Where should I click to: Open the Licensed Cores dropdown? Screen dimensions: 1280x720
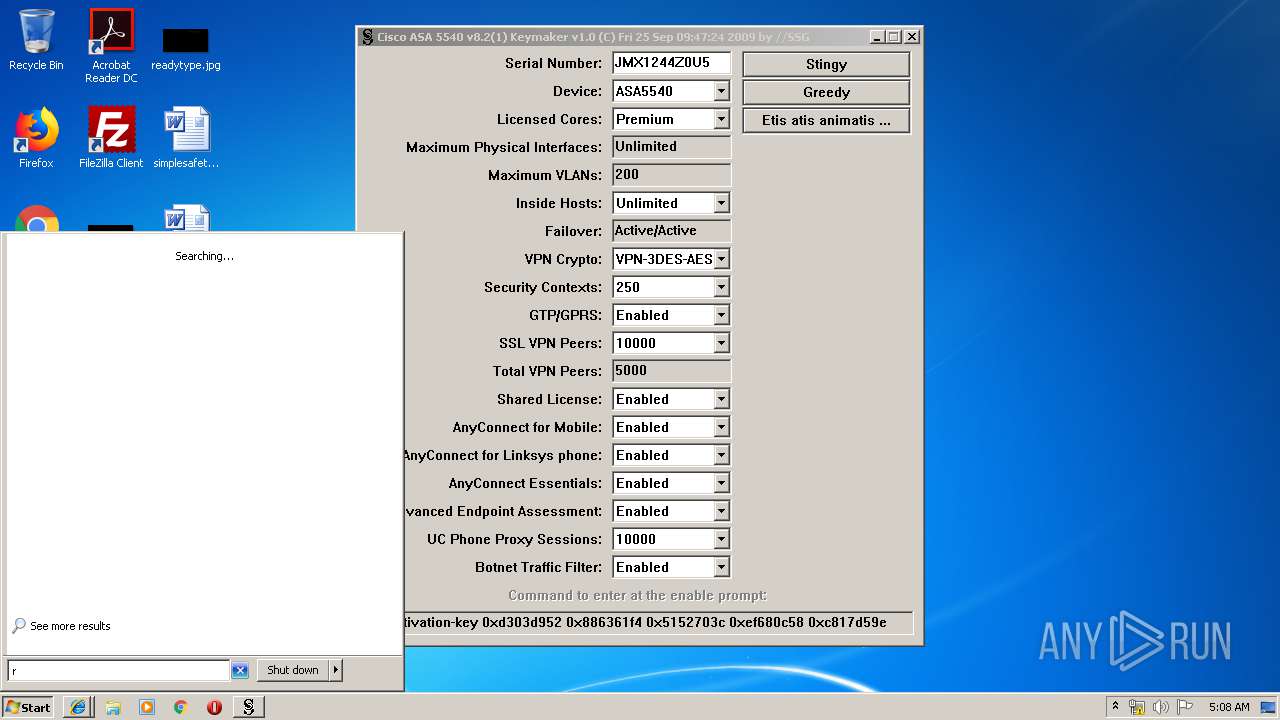(x=722, y=119)
